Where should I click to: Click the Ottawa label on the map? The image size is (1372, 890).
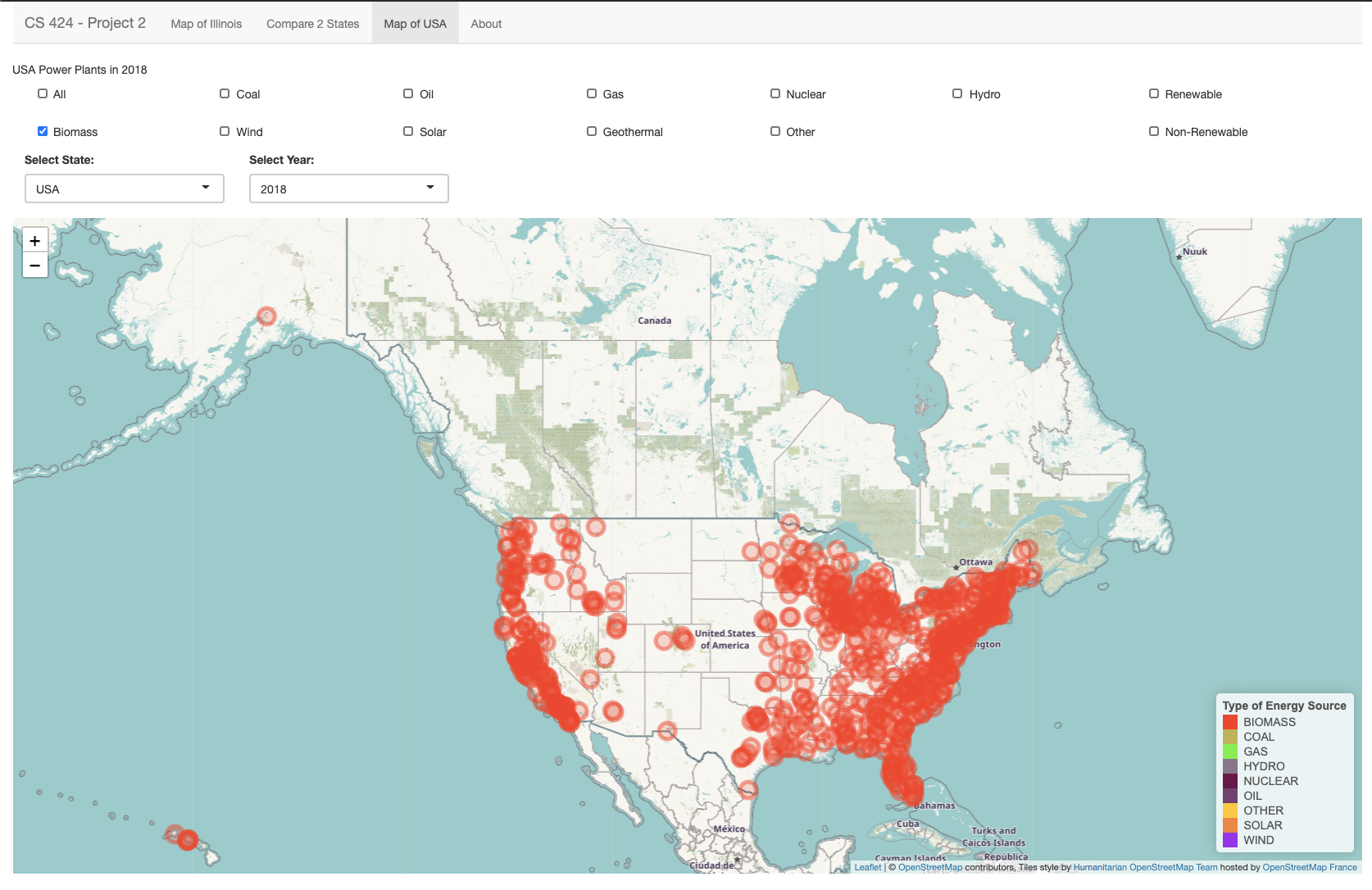975,562
